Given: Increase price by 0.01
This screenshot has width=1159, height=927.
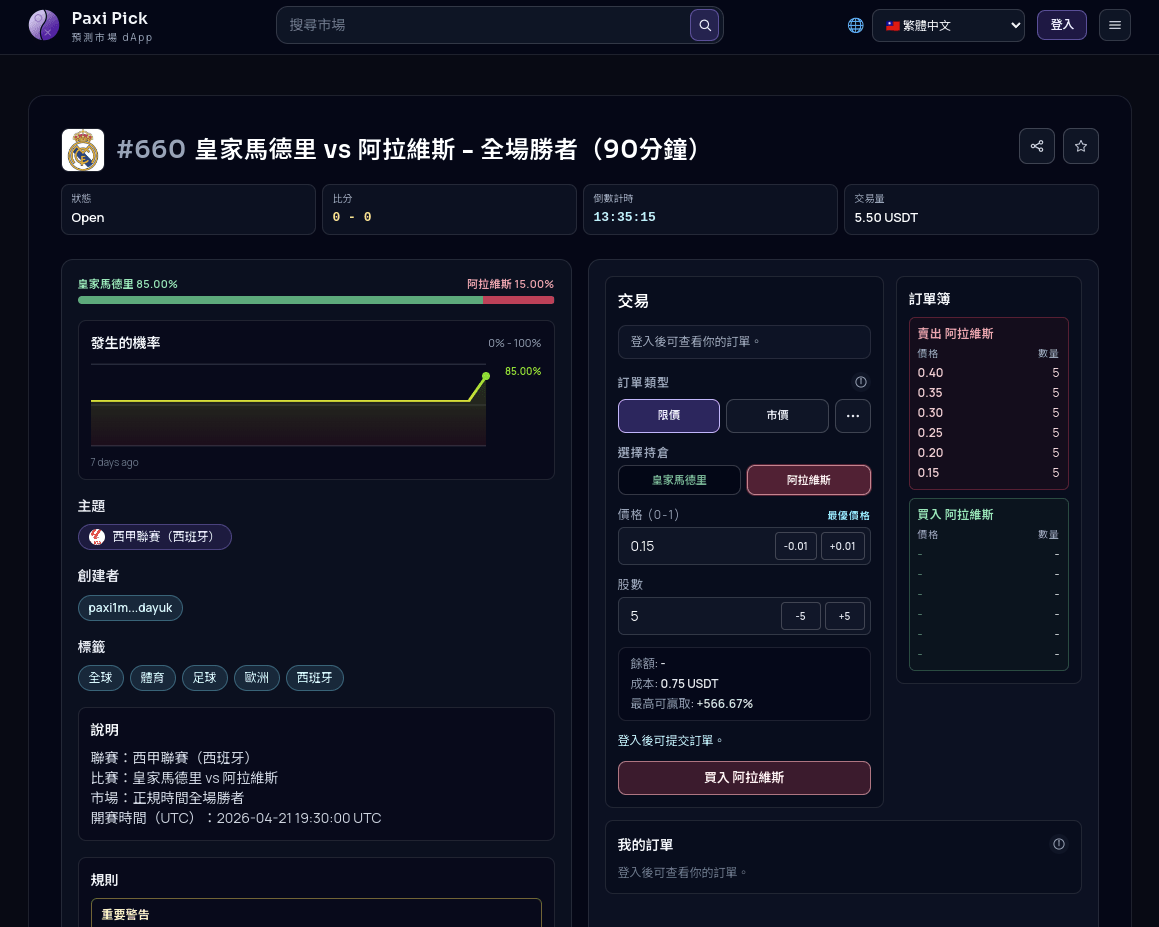Looking at the screenshot, I should click(843, 546).
